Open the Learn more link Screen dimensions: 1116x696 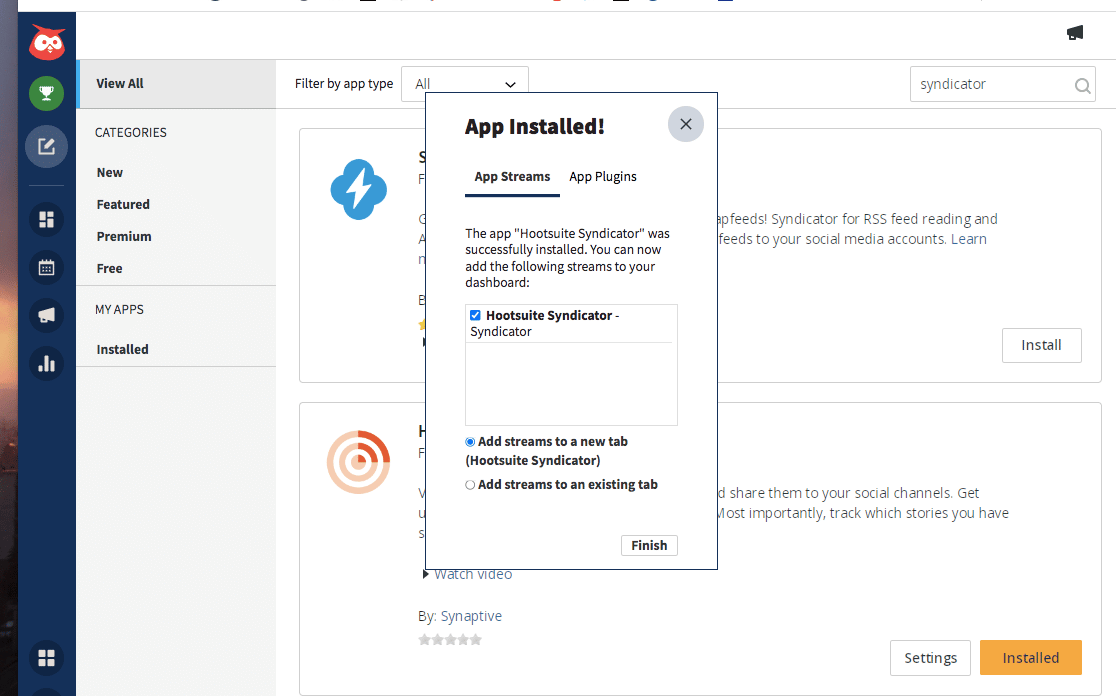969,239
